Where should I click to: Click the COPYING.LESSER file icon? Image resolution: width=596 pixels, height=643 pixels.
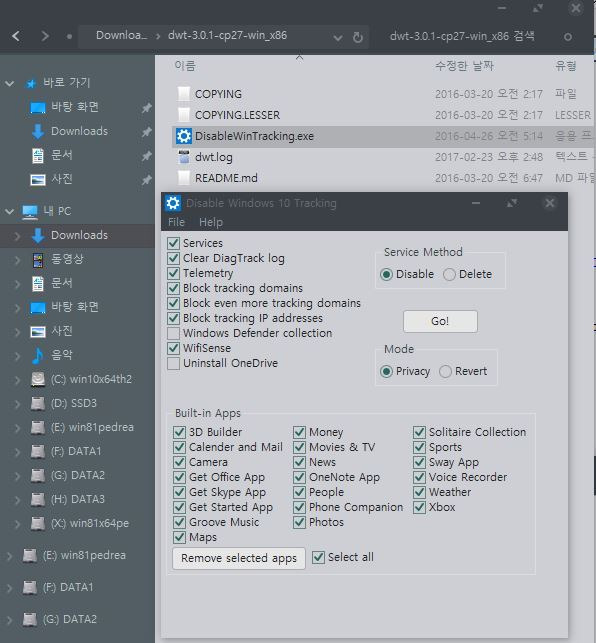(184, 115)
